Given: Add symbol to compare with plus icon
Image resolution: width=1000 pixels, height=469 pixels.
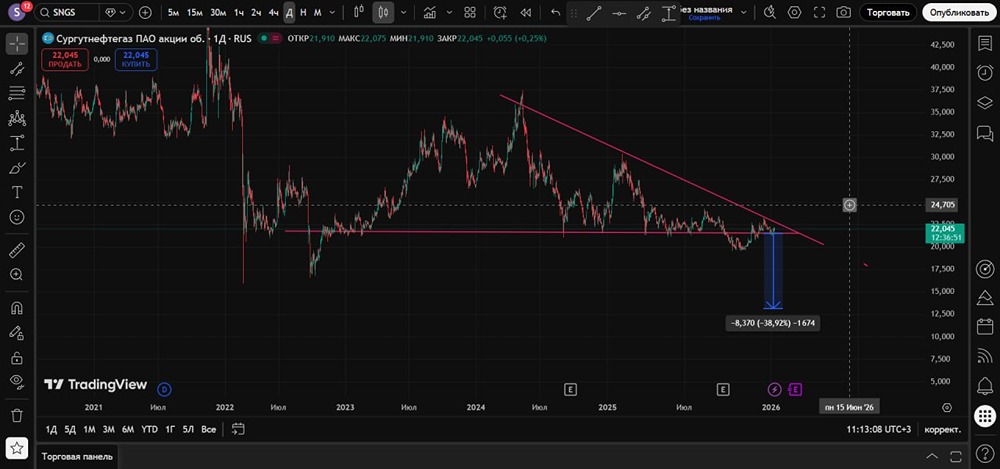Looking at the screenshot, I should click(x=145, y=12).
